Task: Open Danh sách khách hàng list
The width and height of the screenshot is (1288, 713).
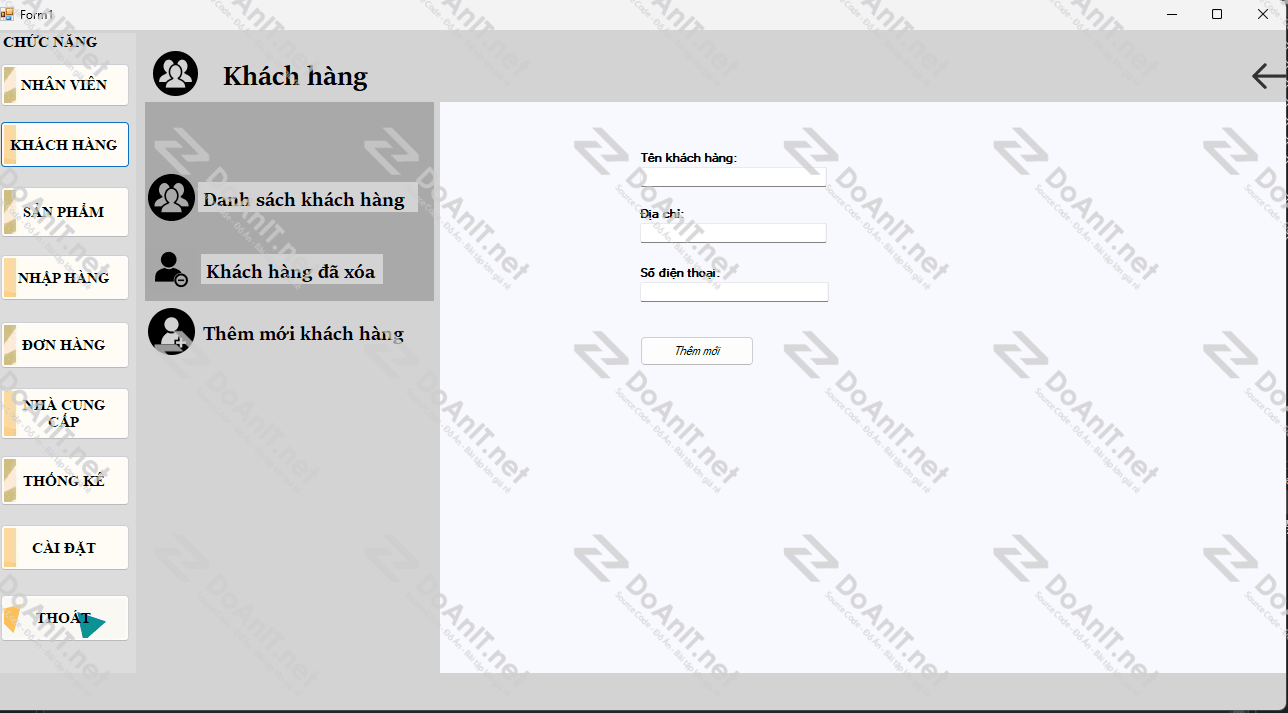Action: [x=304, y=199]
